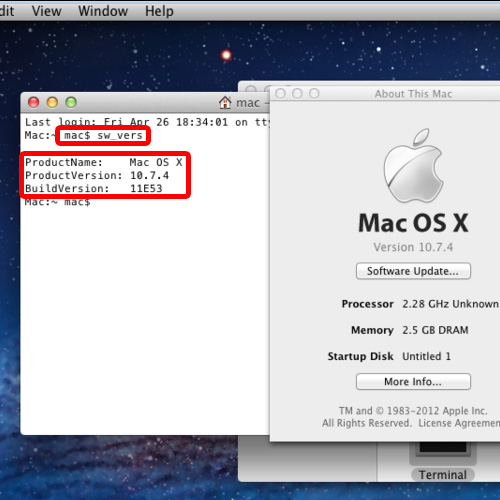Image resolution: width=500 pixels, height=500 pixels.
Task: Close the Terminal window with red button
Action: tap(33, 102)
